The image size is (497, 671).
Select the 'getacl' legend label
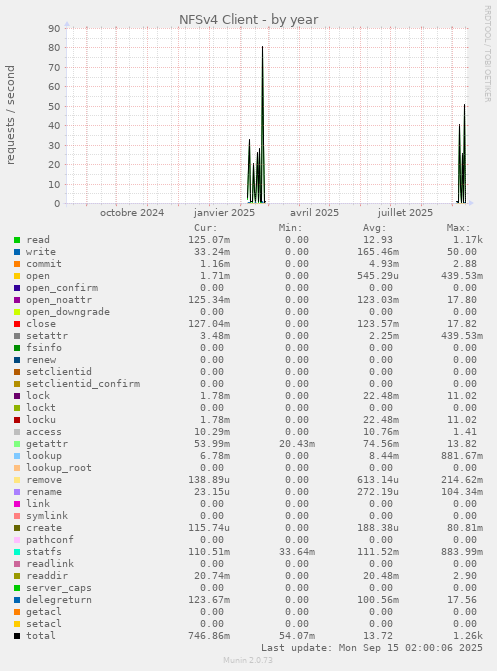(44, 612)
